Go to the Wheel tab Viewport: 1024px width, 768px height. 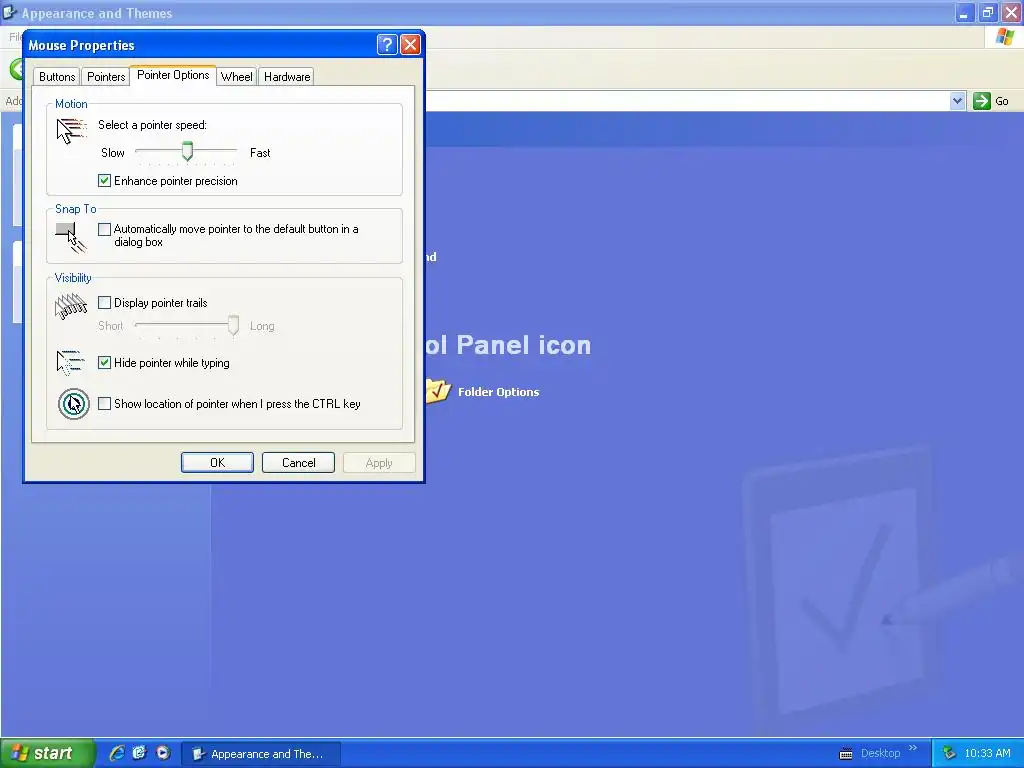(236, 76)
